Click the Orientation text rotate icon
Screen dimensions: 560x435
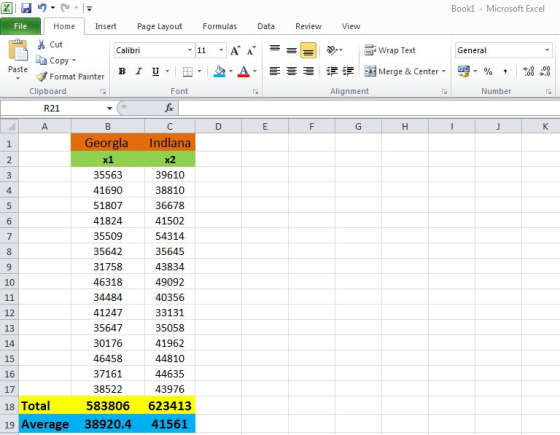click(x=332, y=50)
